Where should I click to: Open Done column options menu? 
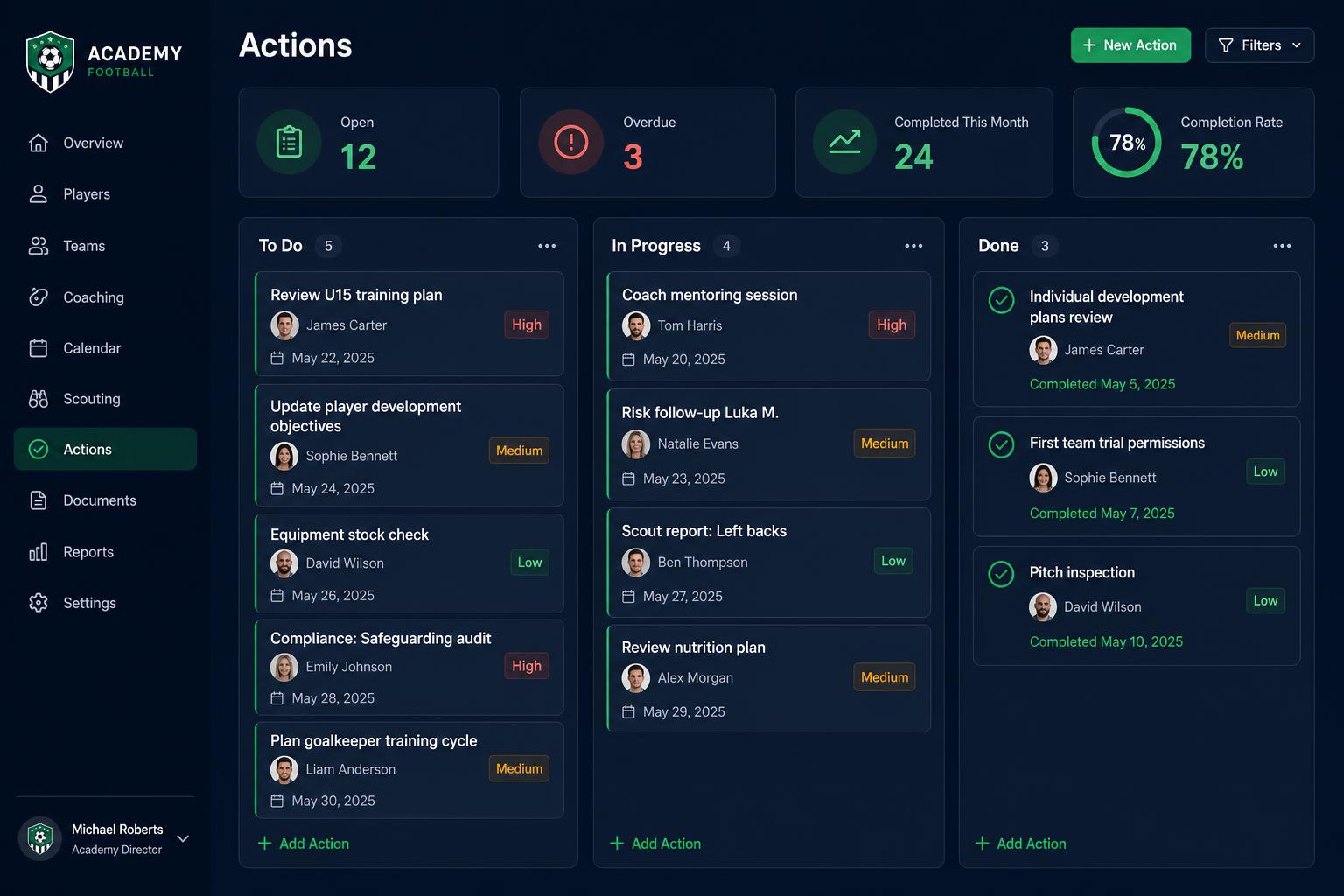click(1282, 246)
